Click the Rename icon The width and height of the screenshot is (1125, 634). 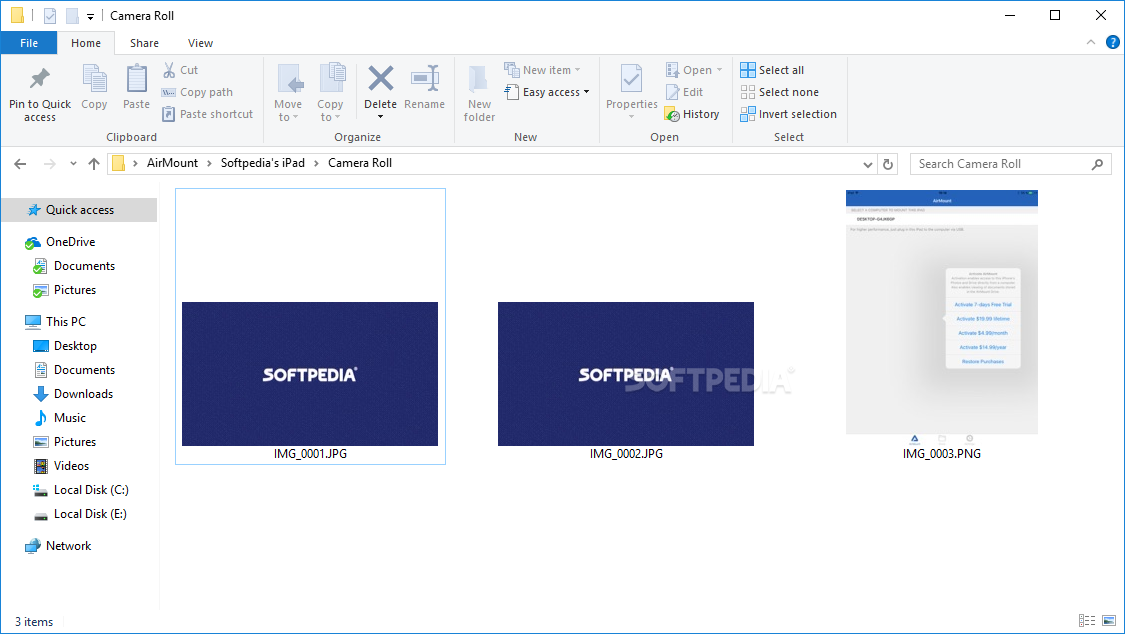click(425, 78)
